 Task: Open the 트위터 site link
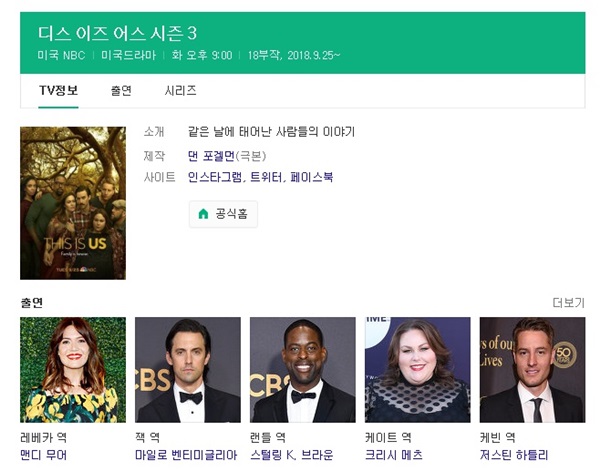(x=266, y=177)
